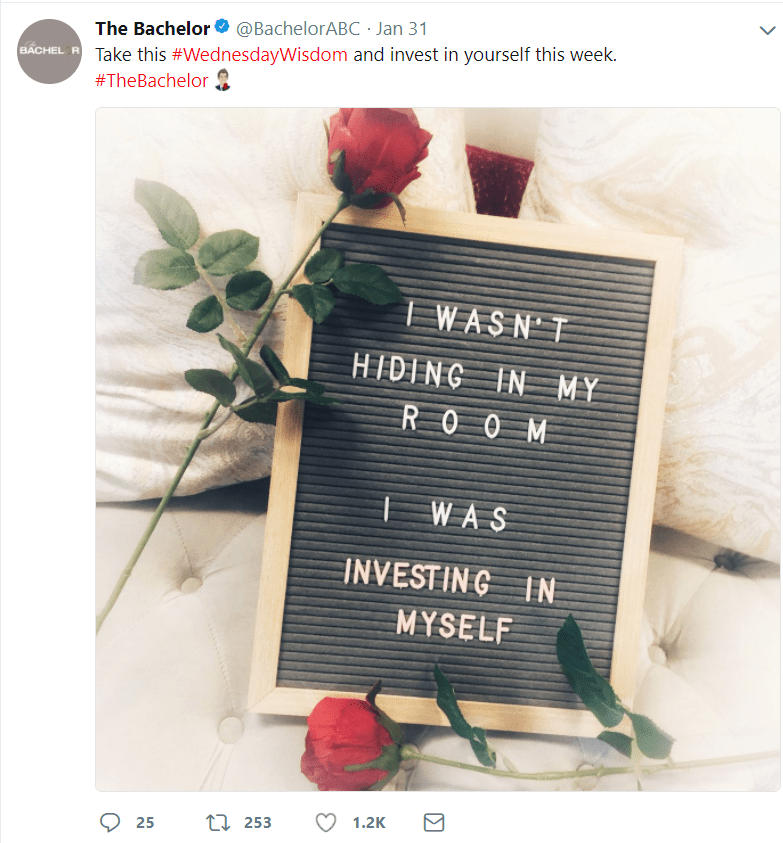Screen dimensions: 783x843
Task: Open the letter board photo
Action: point(438,449)
